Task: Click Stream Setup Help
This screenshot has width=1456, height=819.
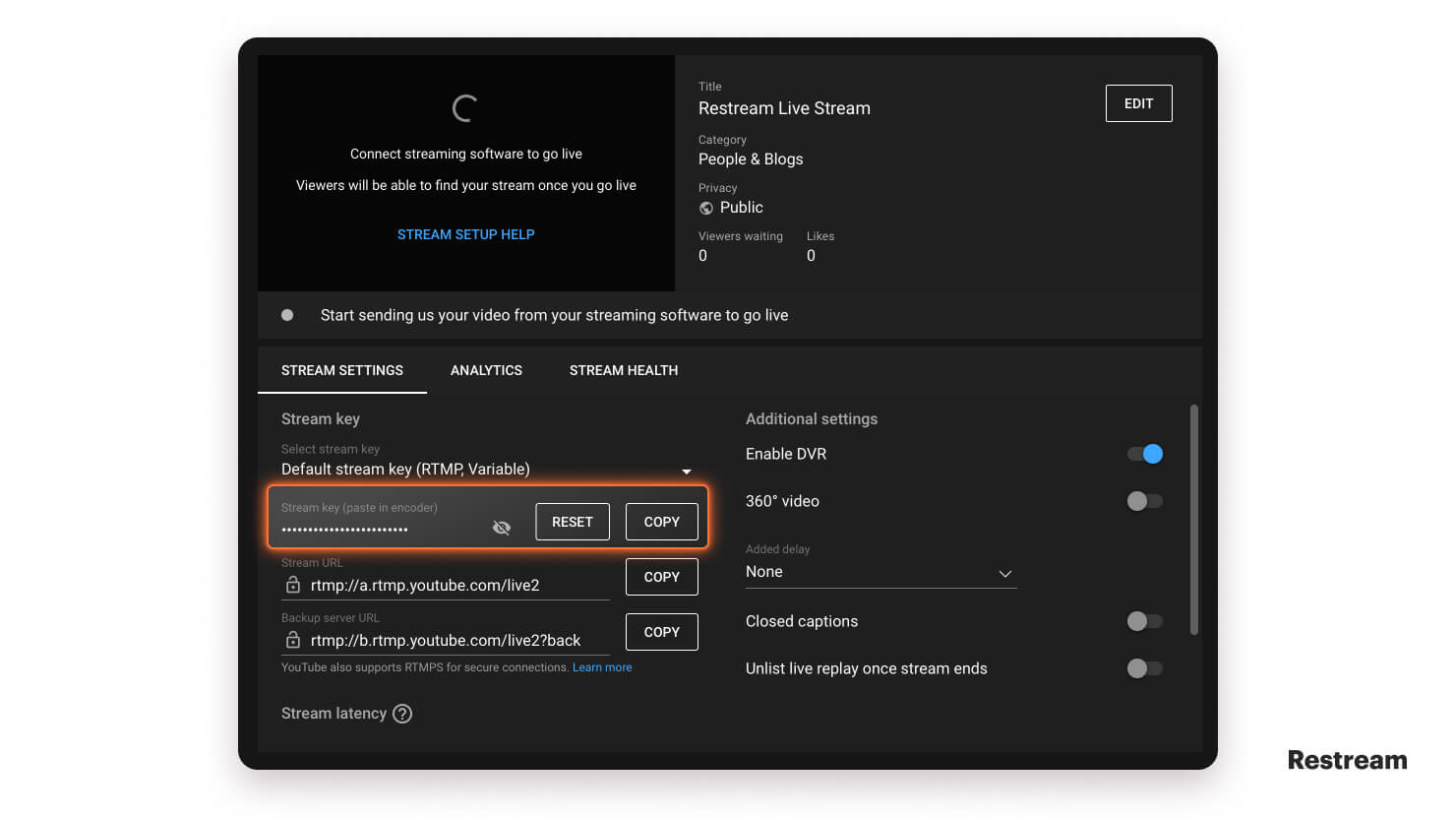Action: pos(465,234)
